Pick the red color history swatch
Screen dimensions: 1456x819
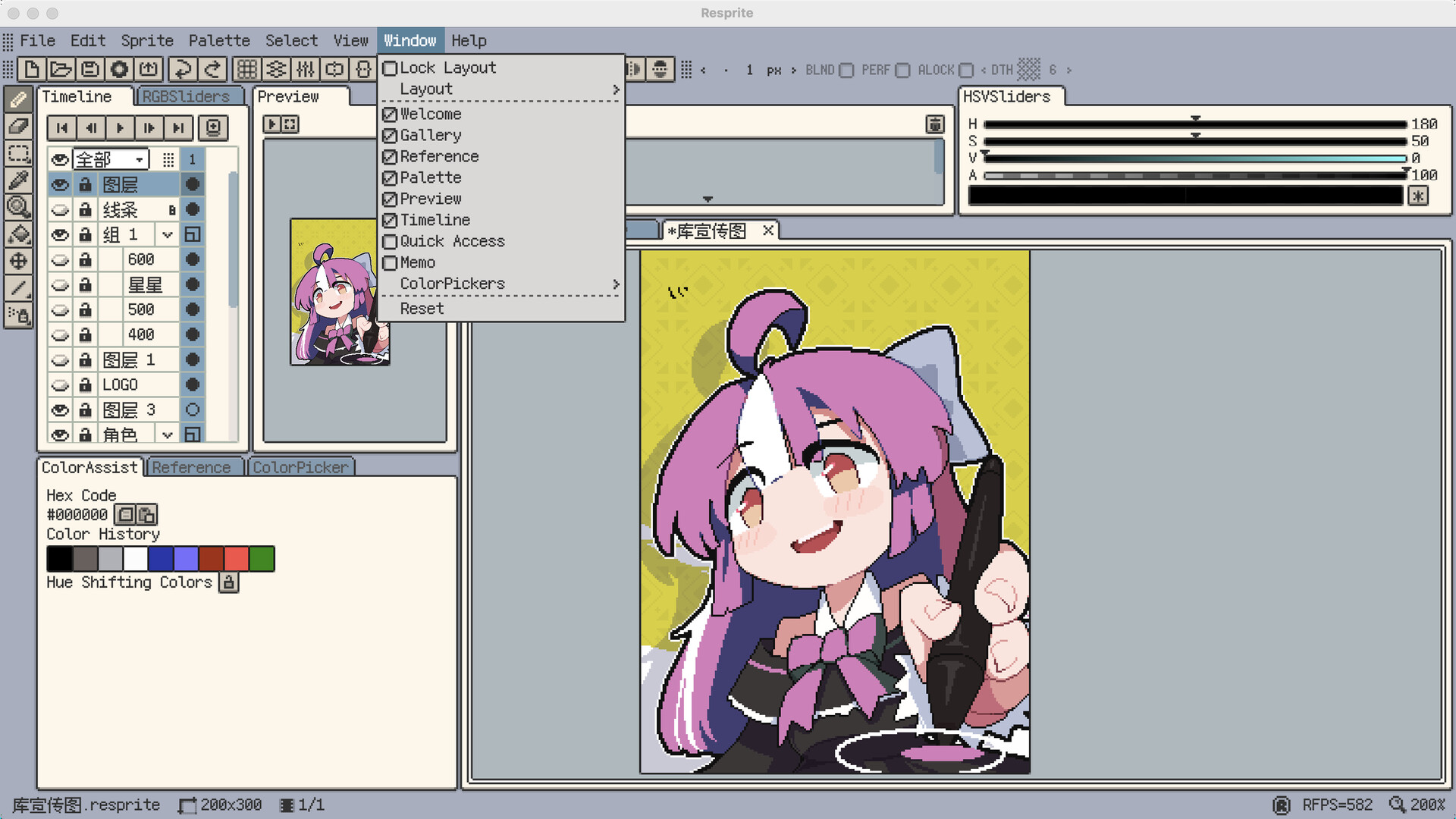point(237,559)
